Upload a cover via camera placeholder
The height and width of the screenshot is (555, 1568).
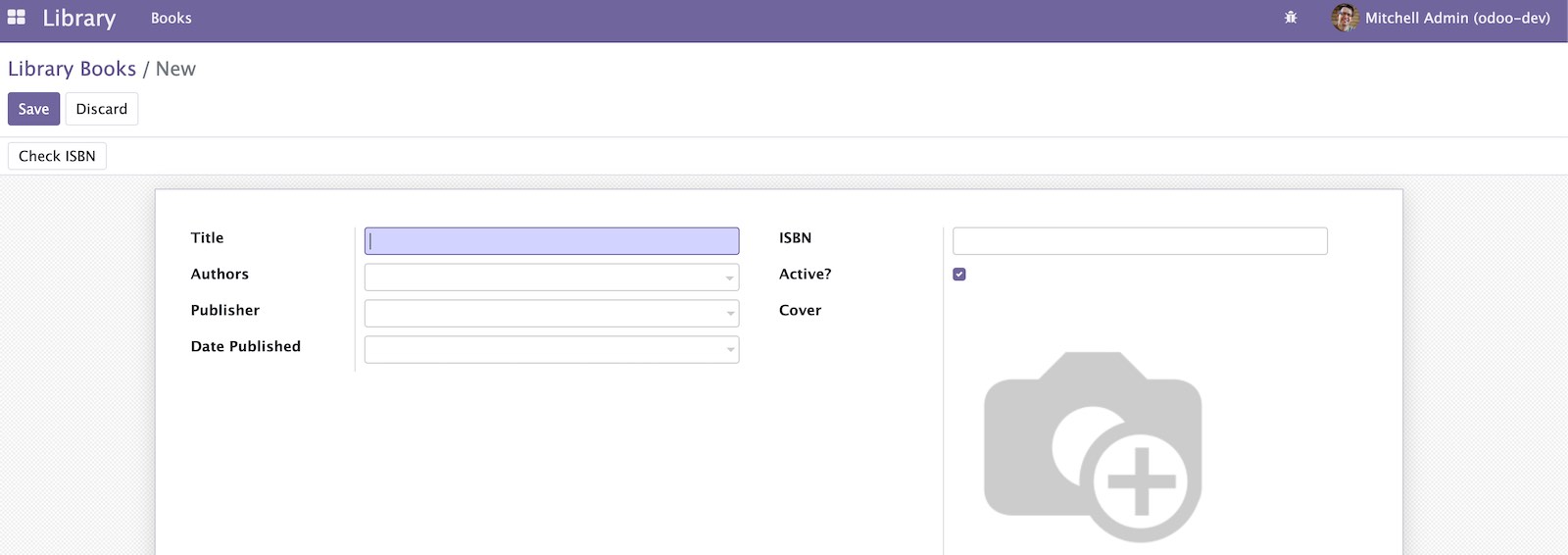click(1093, 446)
